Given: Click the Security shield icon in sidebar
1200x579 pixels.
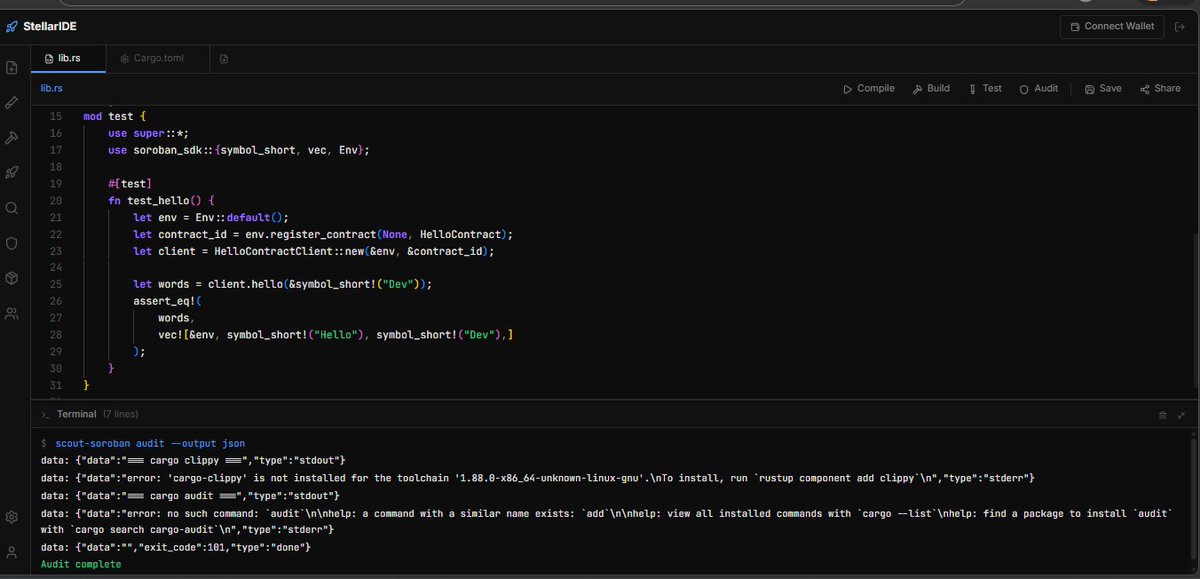Looking at the screenshot, I should (13, 242).
